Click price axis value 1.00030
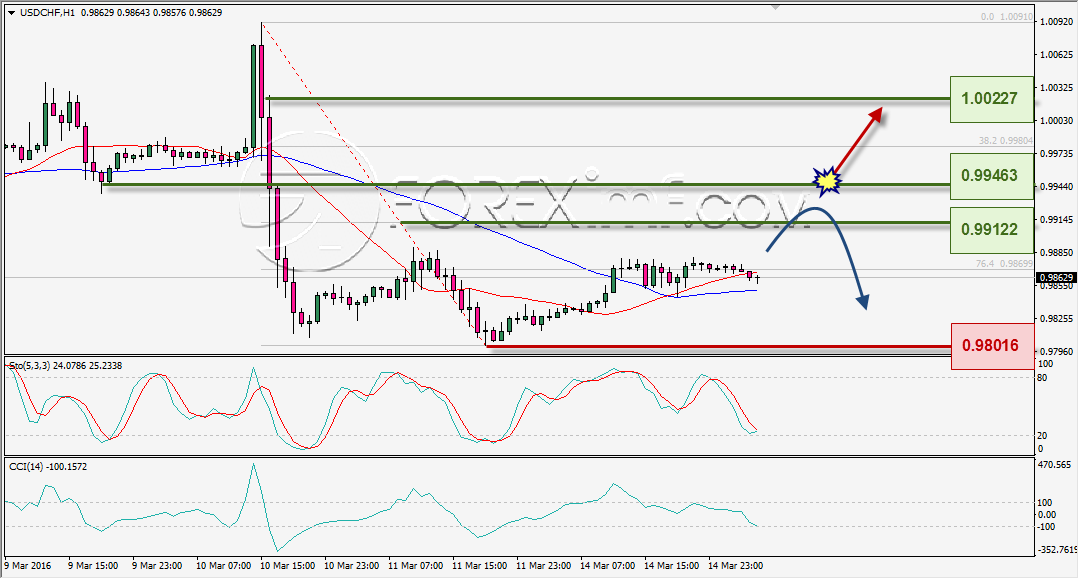Viewport: 1079px width, 579px height. [1056, 120]
